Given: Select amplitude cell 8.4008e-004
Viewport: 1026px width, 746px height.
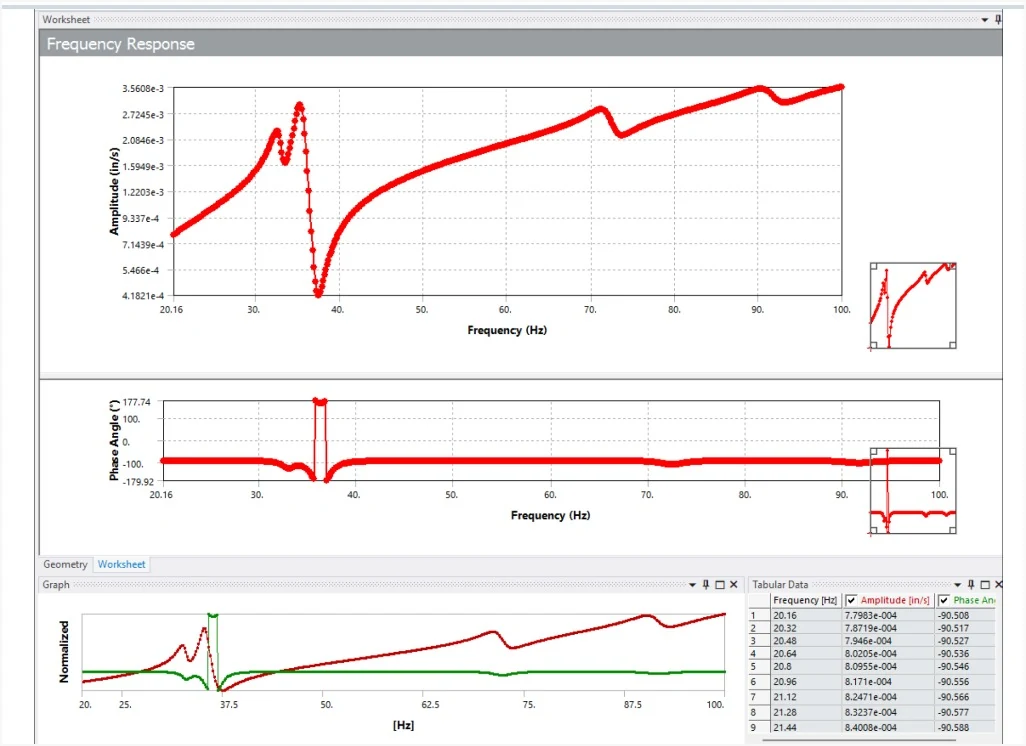Looking at the screenshot, I should pyautogui.click(x=888, y=727).
